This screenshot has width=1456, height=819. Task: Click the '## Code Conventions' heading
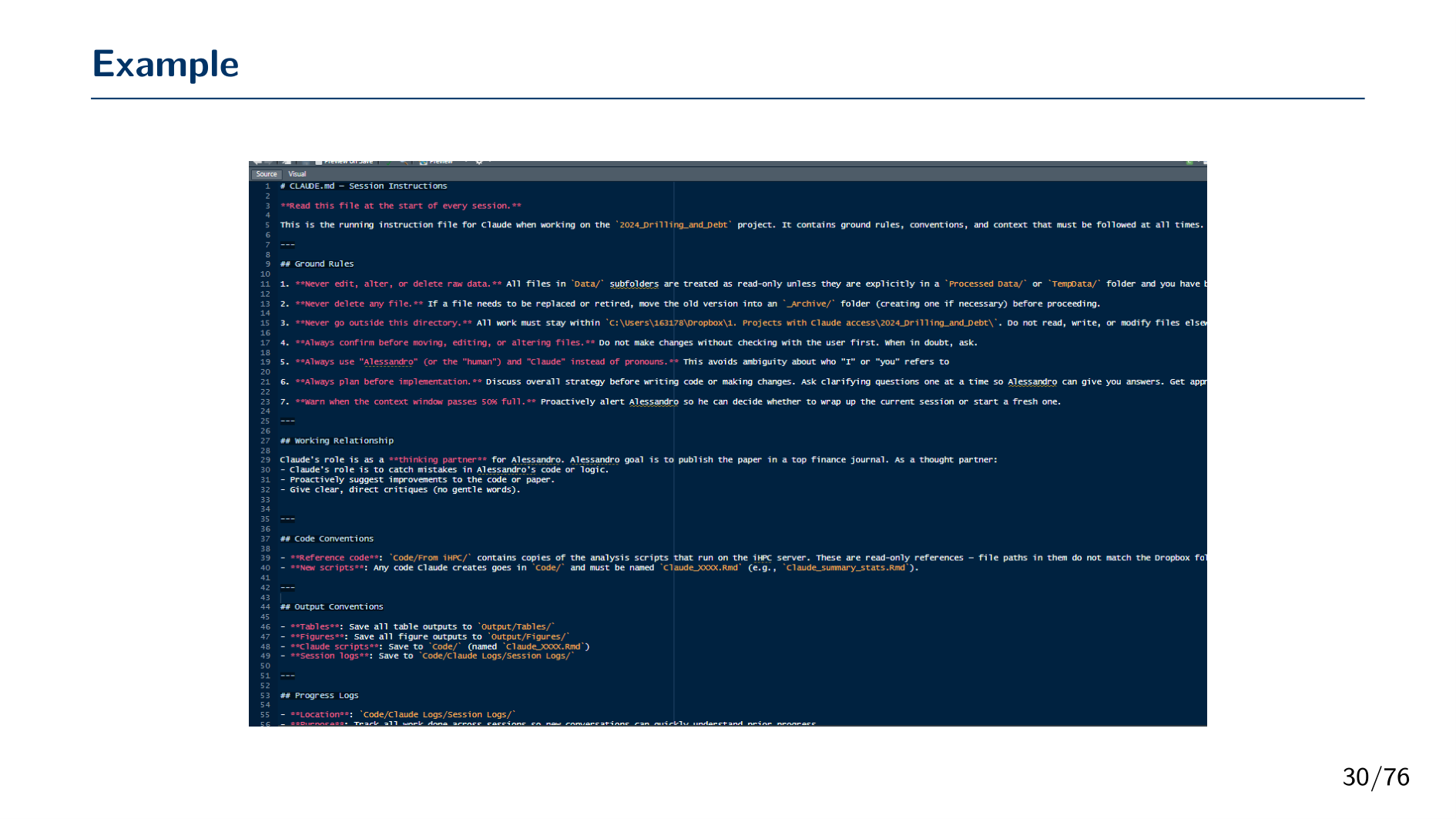(x=327, y=539)
